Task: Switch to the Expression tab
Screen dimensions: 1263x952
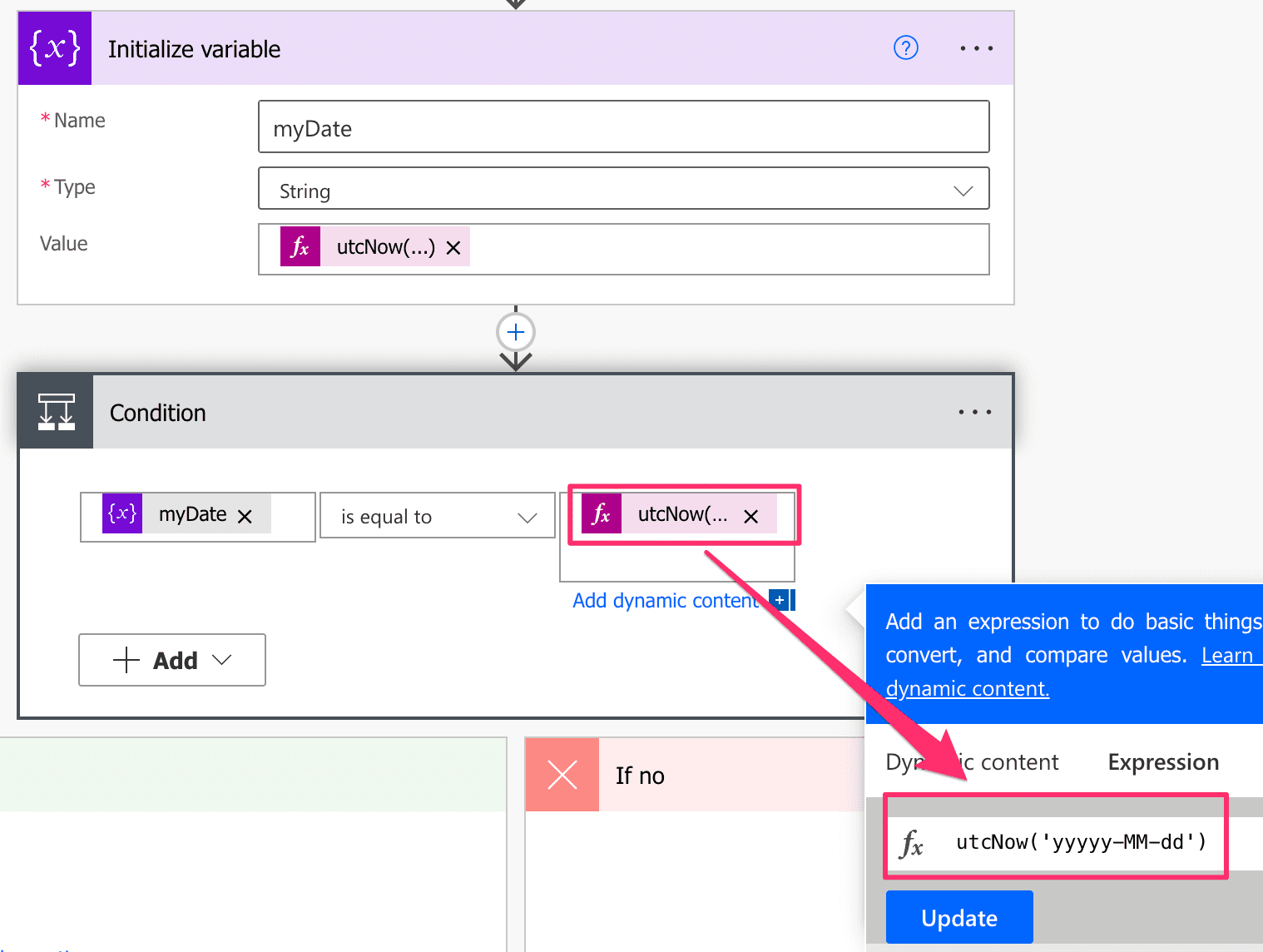Action: [1162, 761]
